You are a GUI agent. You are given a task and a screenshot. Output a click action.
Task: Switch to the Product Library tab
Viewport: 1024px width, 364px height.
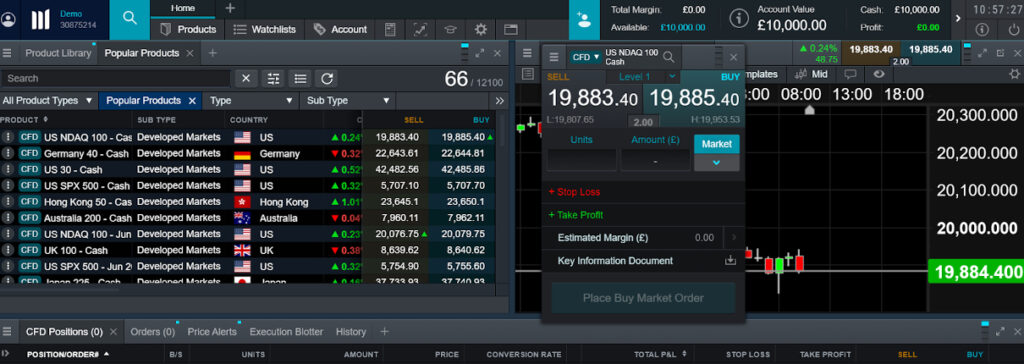point(58,54)
